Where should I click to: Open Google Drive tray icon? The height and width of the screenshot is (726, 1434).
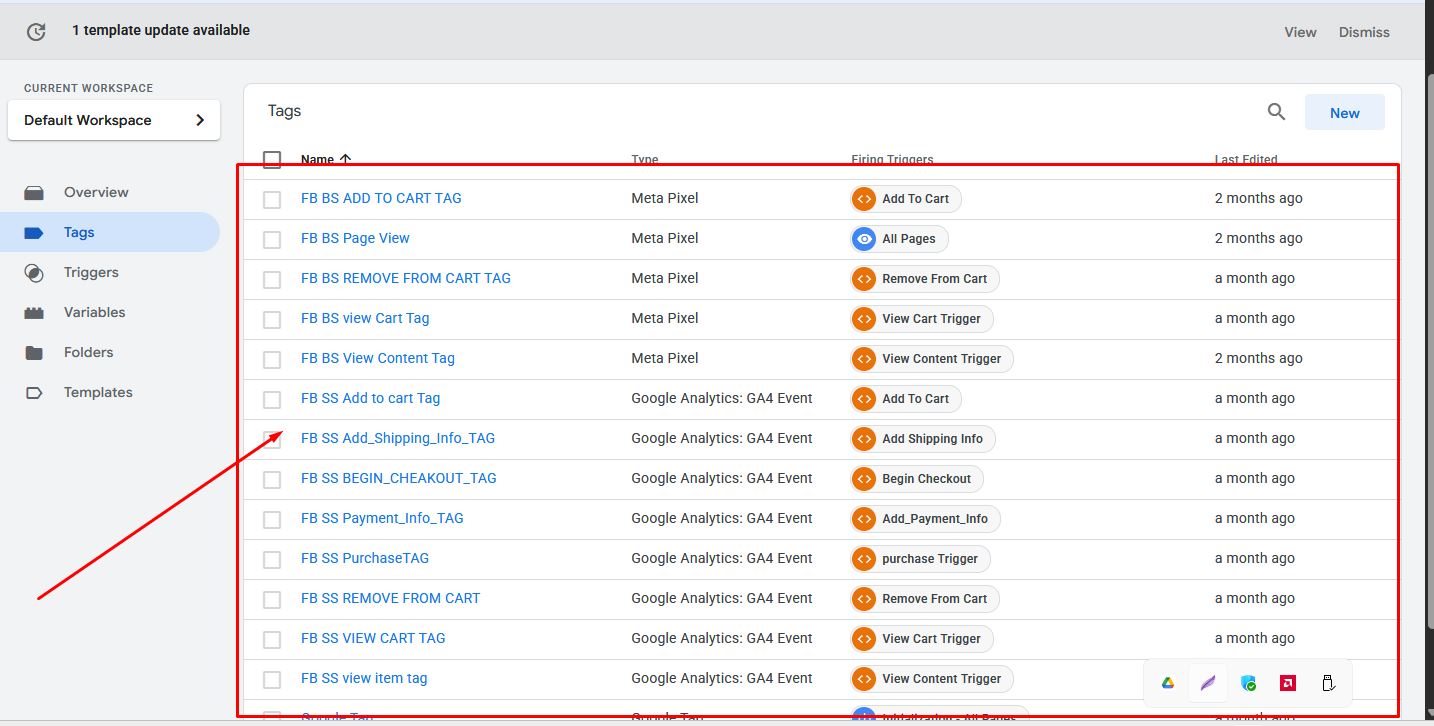(1167, 683)
